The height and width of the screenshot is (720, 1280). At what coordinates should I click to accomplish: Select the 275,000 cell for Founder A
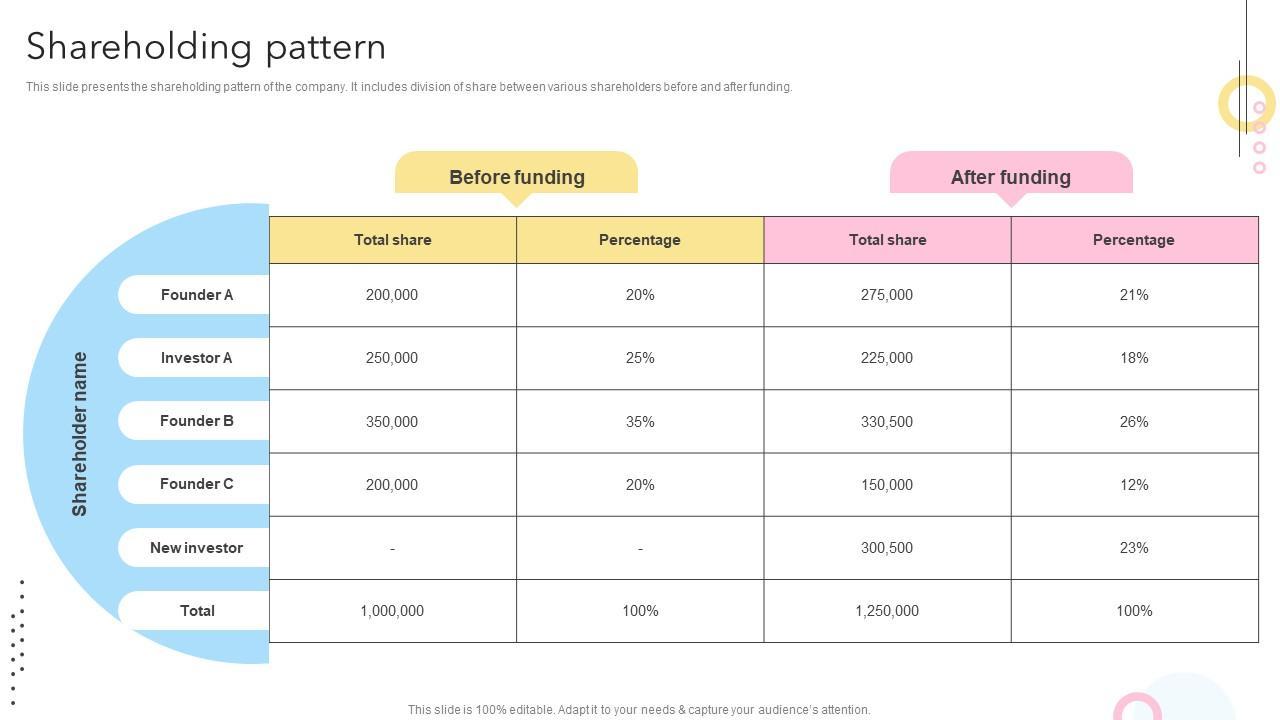coord(886,295)
